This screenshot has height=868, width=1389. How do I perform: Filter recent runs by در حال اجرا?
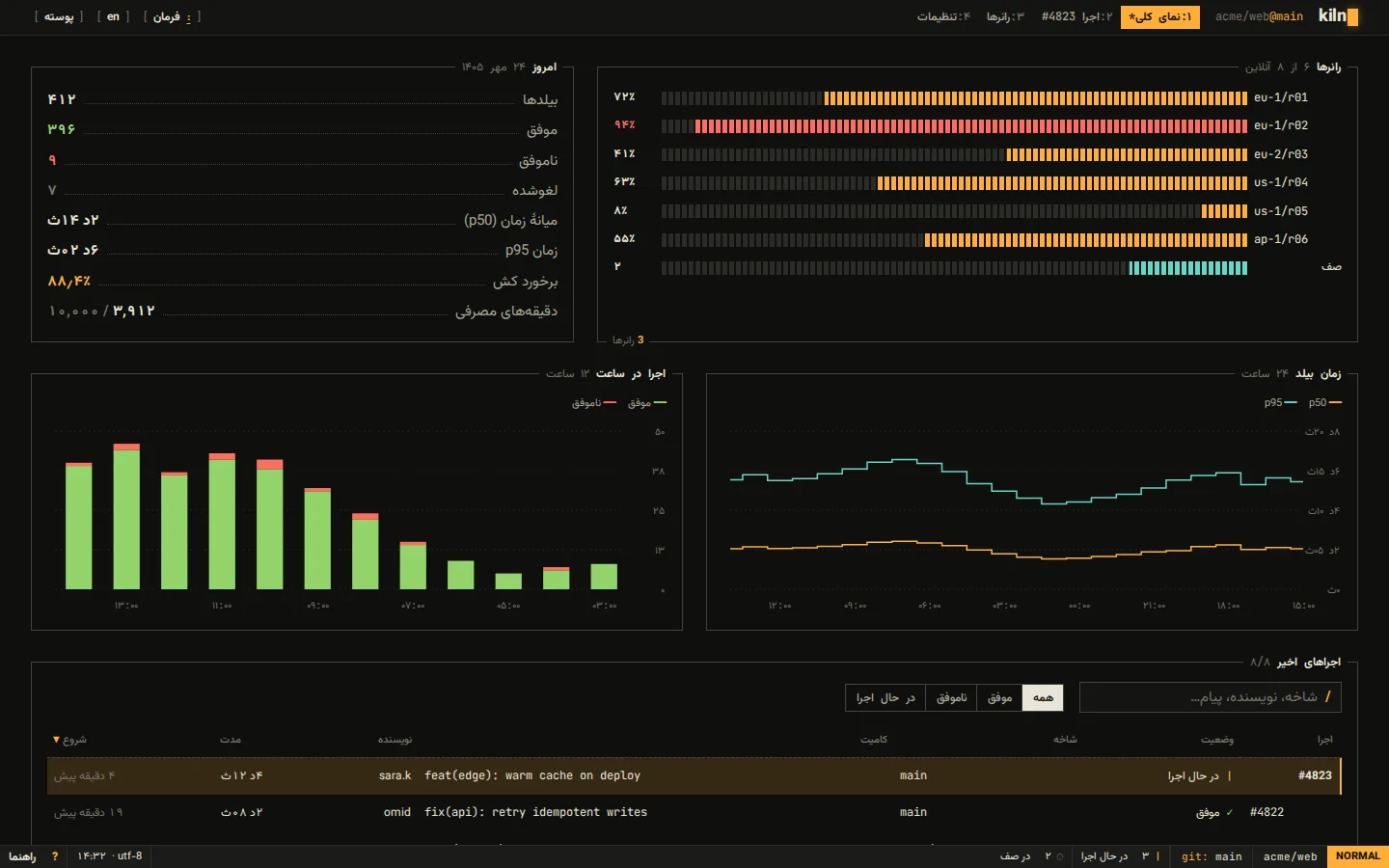click(885, 697)
